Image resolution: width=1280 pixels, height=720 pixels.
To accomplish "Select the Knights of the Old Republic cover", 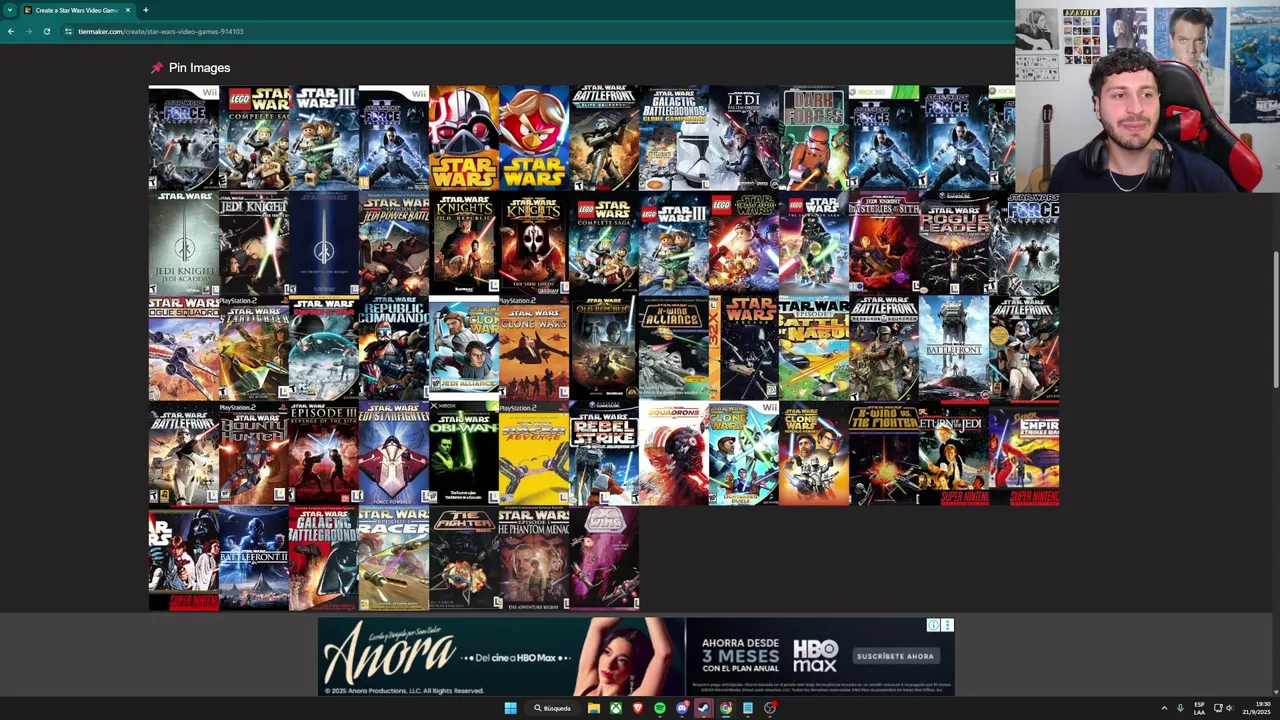I will click(464, 243).
